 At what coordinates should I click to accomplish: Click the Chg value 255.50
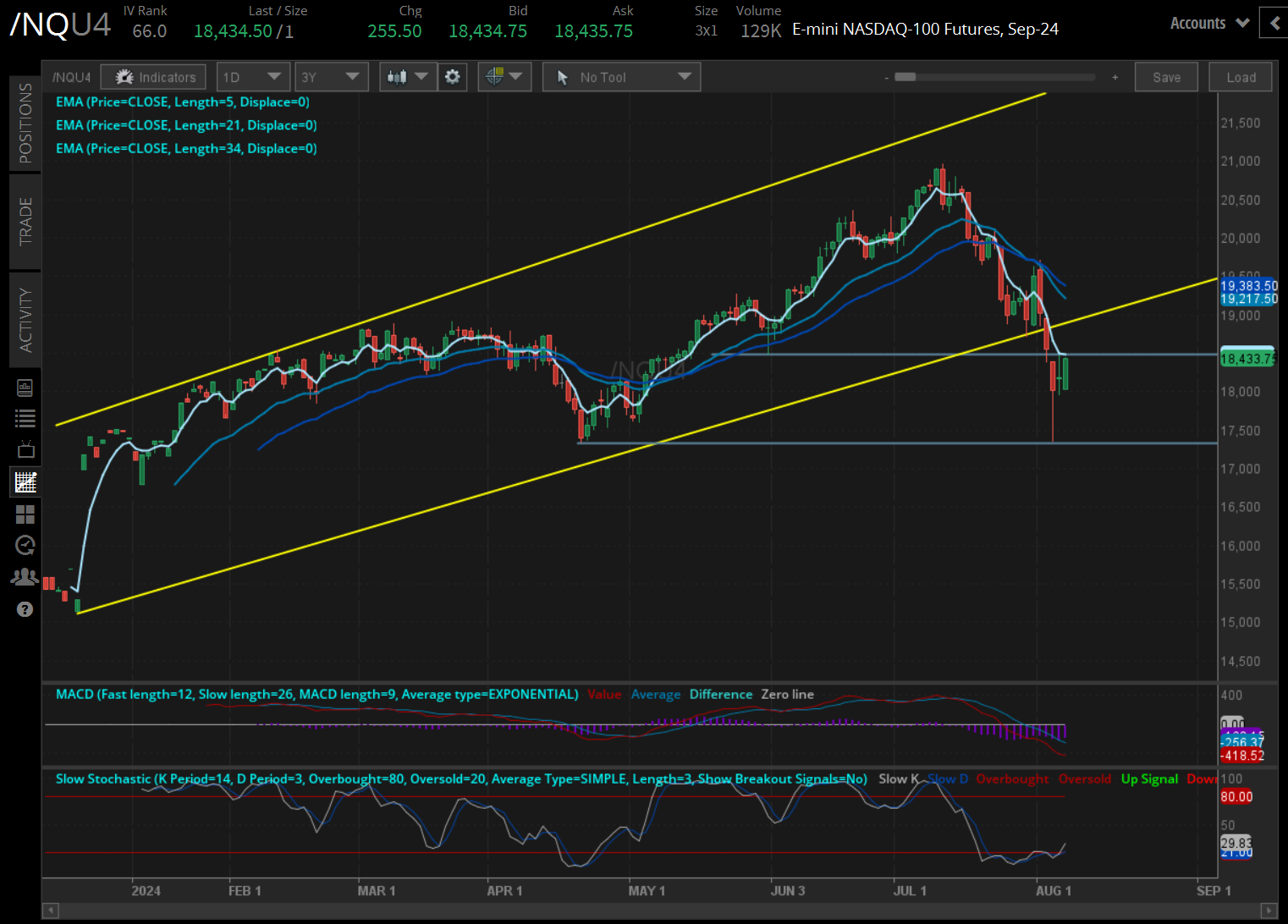point(394,31)
